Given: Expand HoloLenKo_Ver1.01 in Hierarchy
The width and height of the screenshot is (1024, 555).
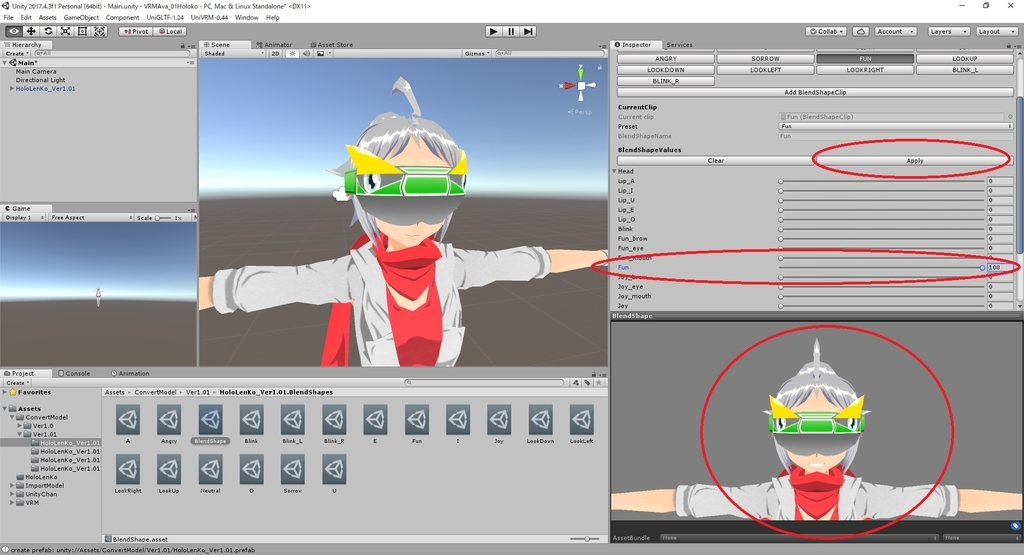Looking at the screenshot, I should (x=11, y=88).
